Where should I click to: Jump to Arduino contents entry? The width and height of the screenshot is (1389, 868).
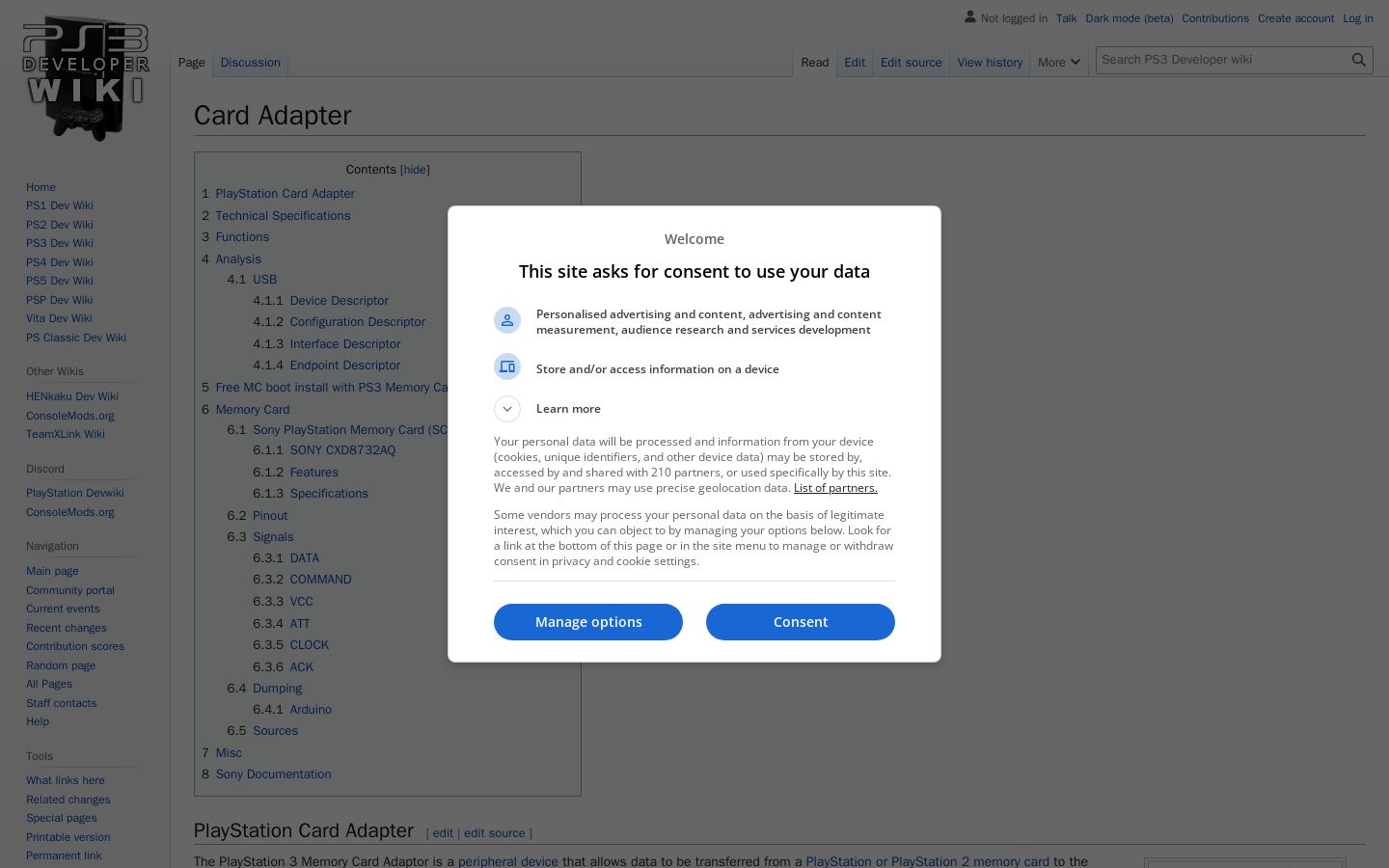(311, 710)
